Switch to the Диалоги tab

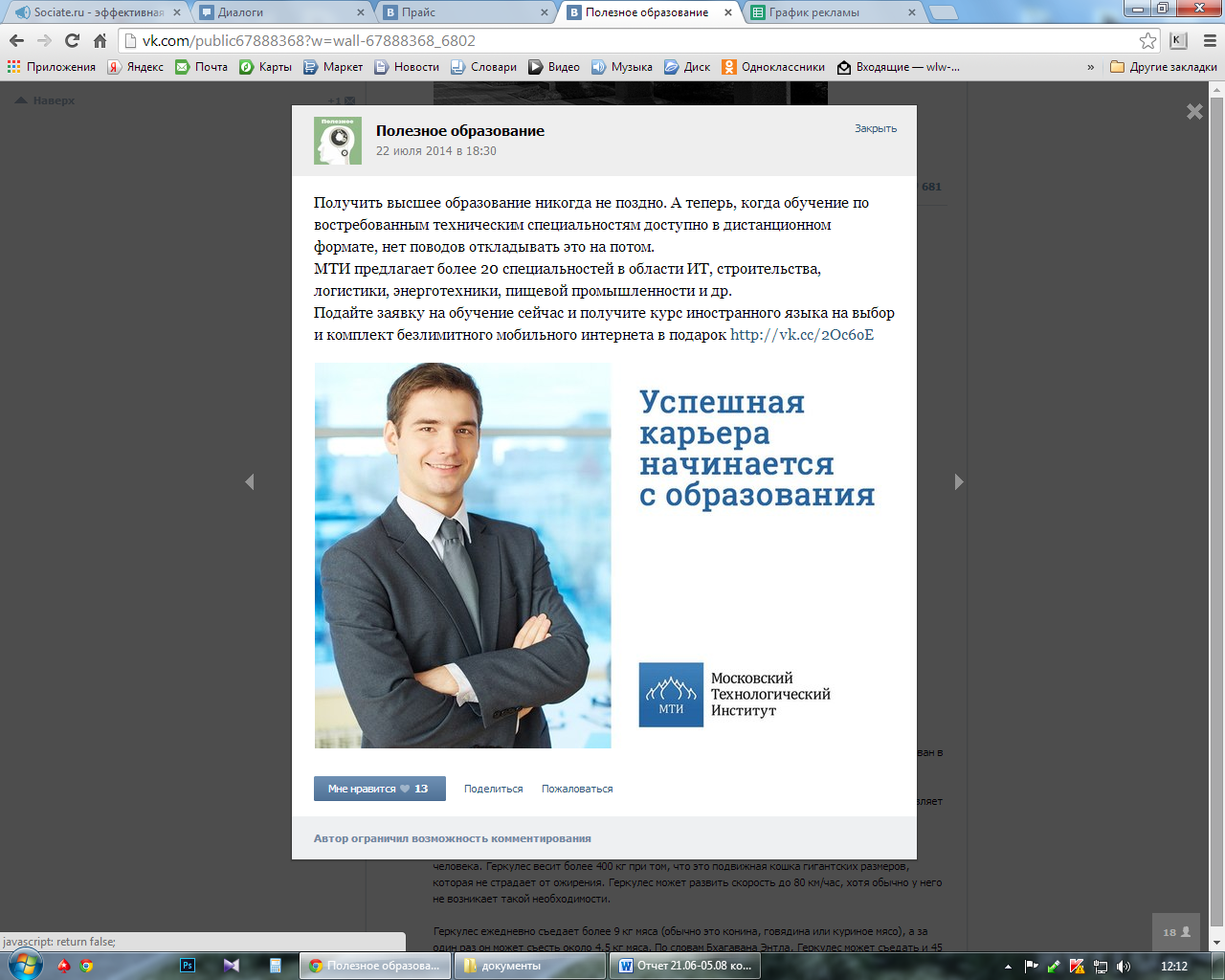click(278, 12)
